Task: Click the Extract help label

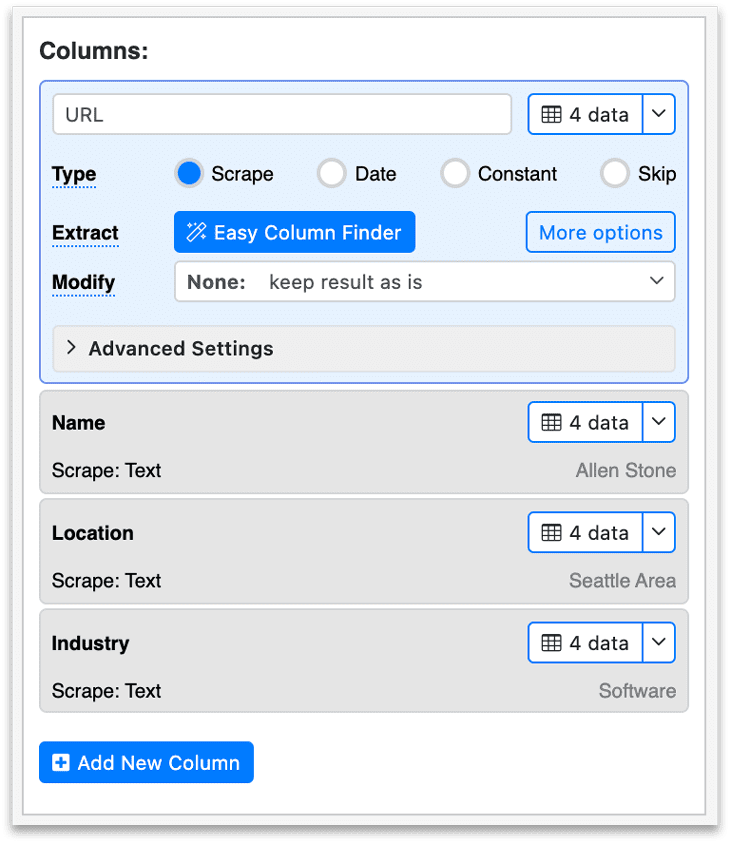Action: pyautogui.click(x=85, y=233)
